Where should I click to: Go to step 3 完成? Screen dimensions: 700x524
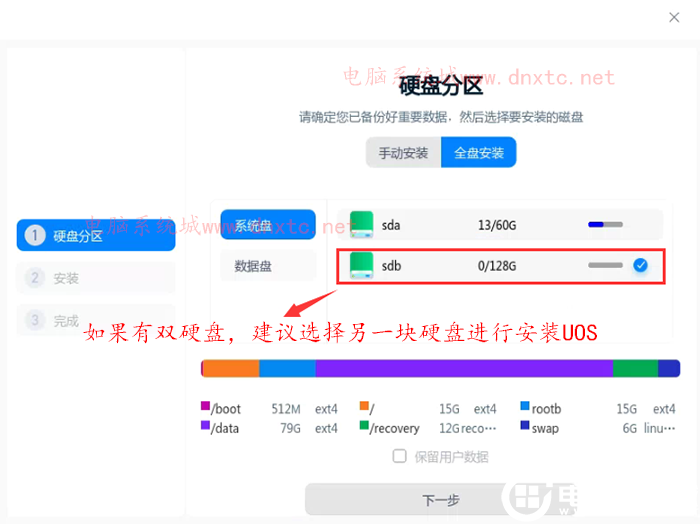click(x=96, y=320)
